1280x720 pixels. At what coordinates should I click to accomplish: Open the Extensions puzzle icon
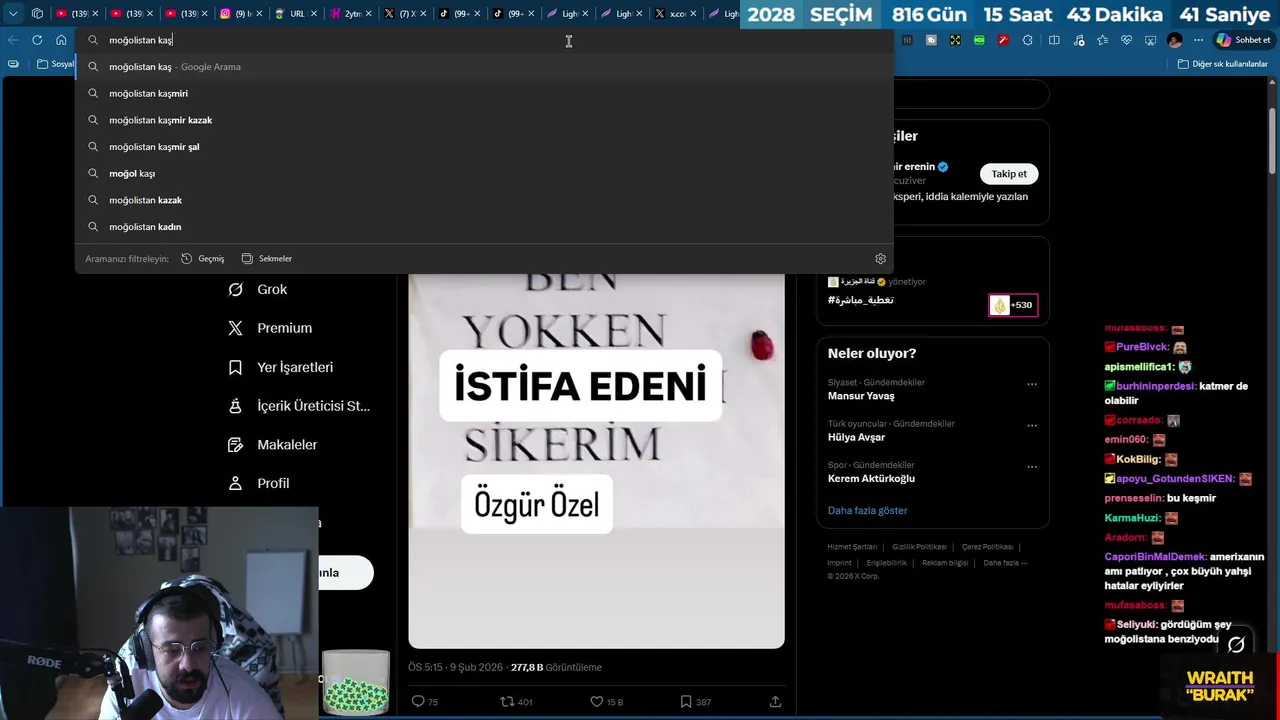pos(1027,40)
